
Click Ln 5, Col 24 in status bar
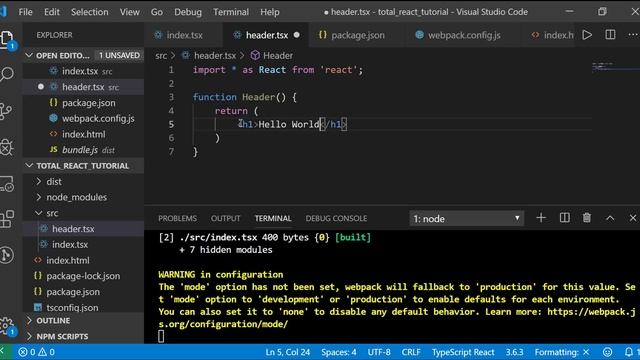[x=287, y=352]
